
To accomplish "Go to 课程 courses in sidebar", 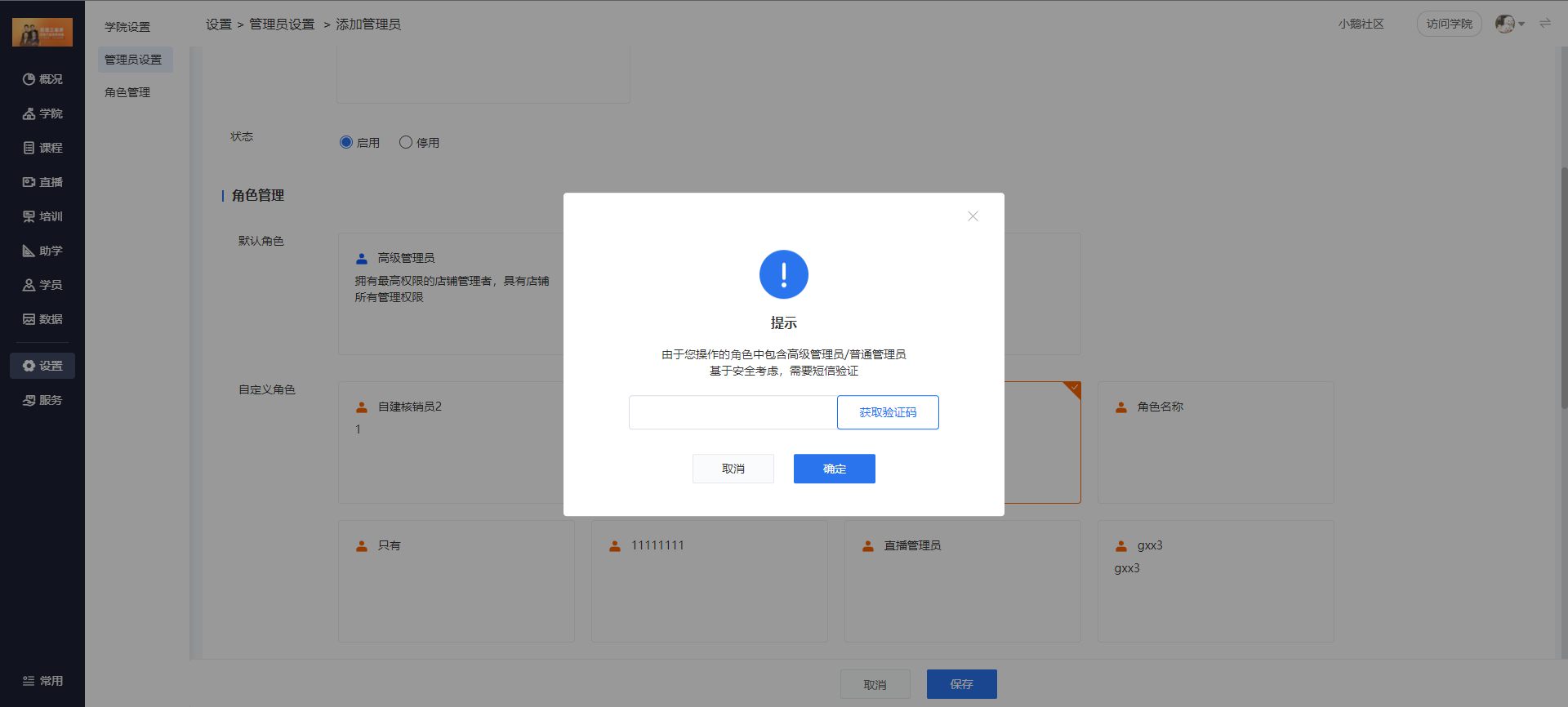I will click(x=42, y=148).
